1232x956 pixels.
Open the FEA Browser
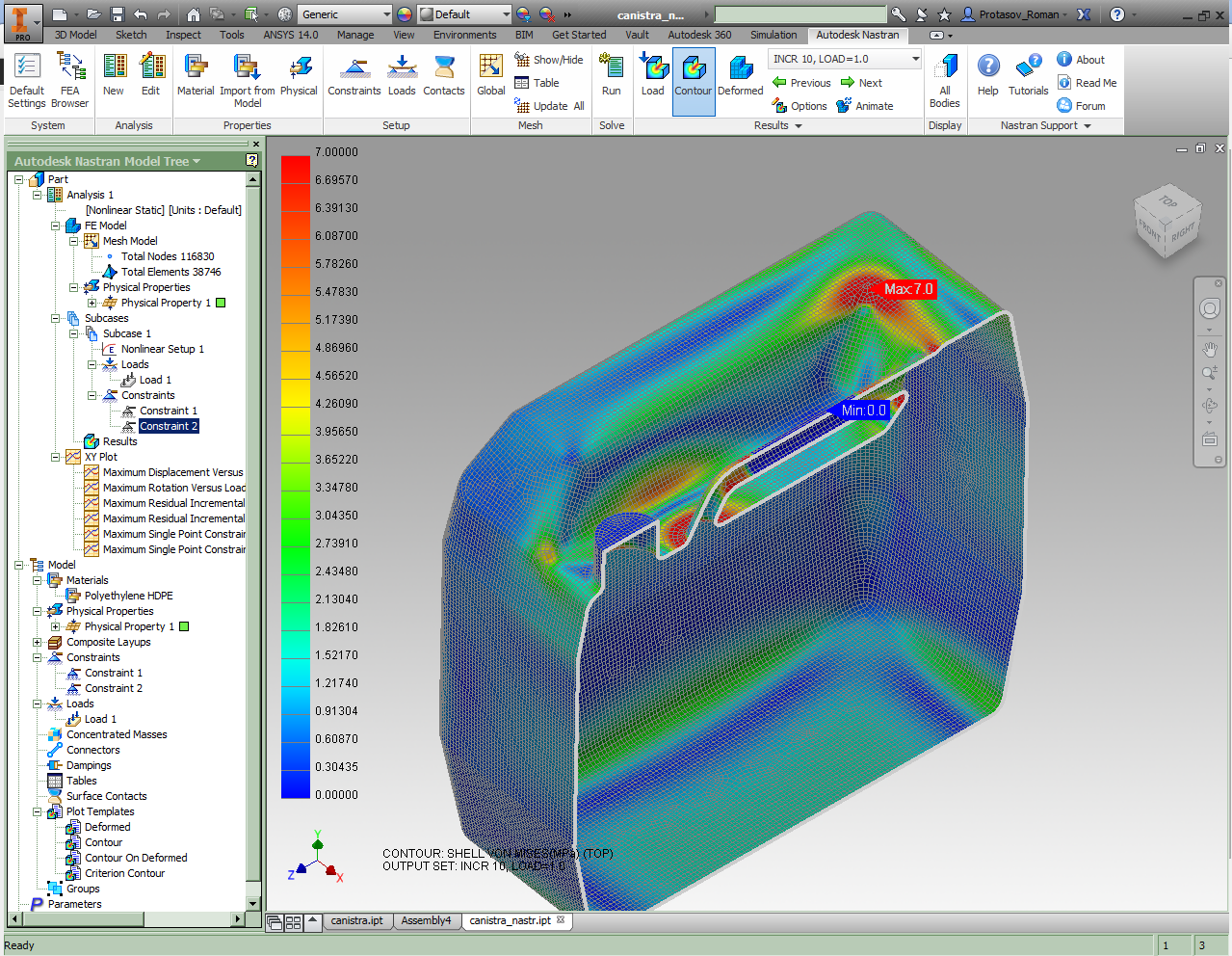coord(69,80)
